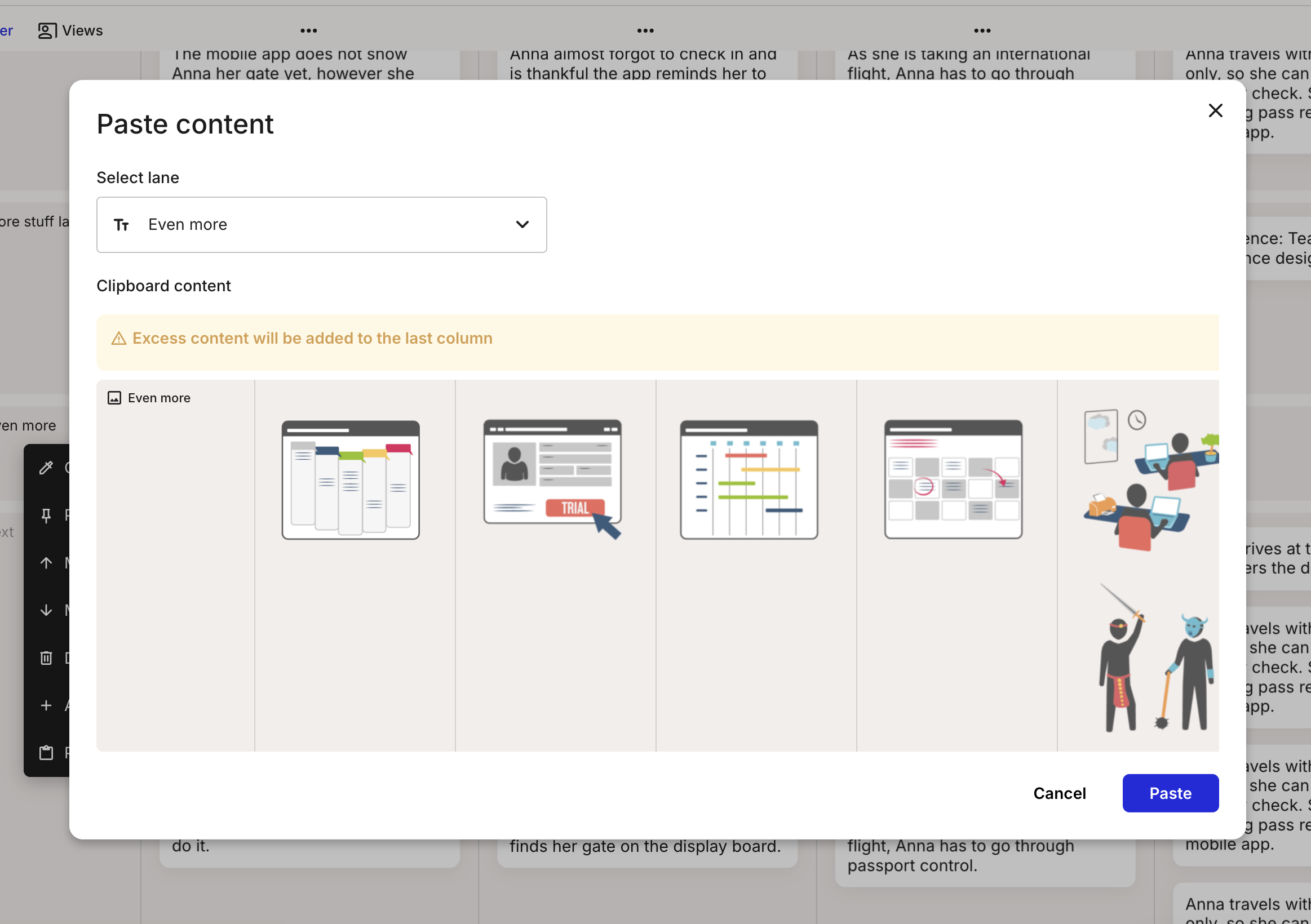This screenshot has height=924, width=1311.
Task: Click the lane dropdown chevron arrow
Action: 522,224
